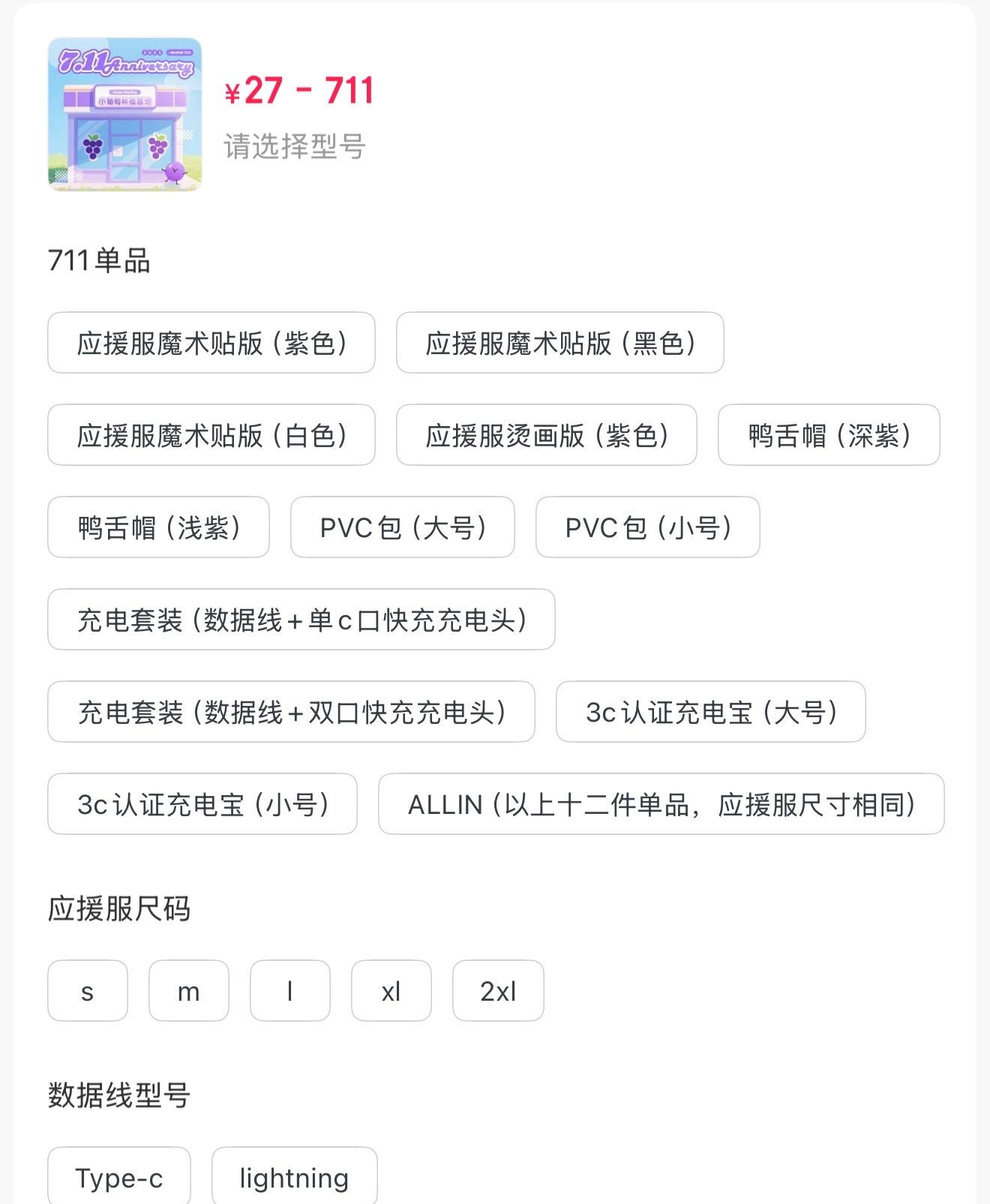This screenshot has width=990, height=1204.
Task: Choose size 2xl for 应援服
Action: tap(498, 991)
